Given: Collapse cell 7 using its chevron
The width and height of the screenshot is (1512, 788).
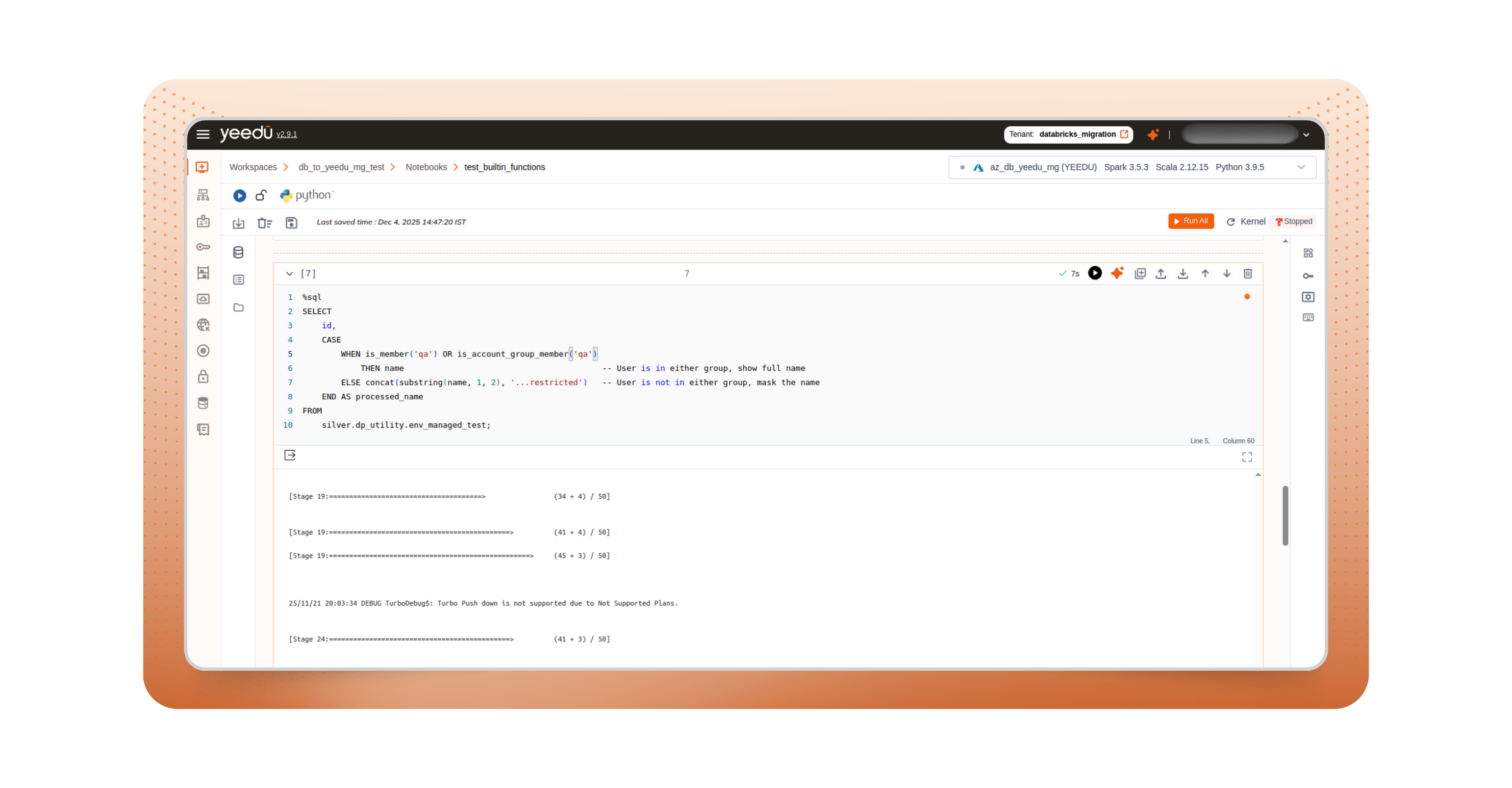Looking at the screenshot, I should tap(289, 273).
